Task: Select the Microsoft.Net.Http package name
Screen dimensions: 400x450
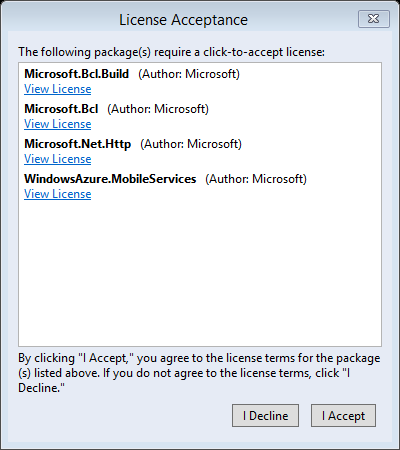Action: tap(78, 144)
